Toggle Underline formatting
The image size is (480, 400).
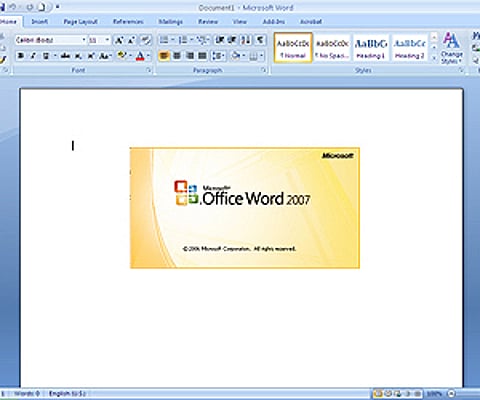point(46,56)
